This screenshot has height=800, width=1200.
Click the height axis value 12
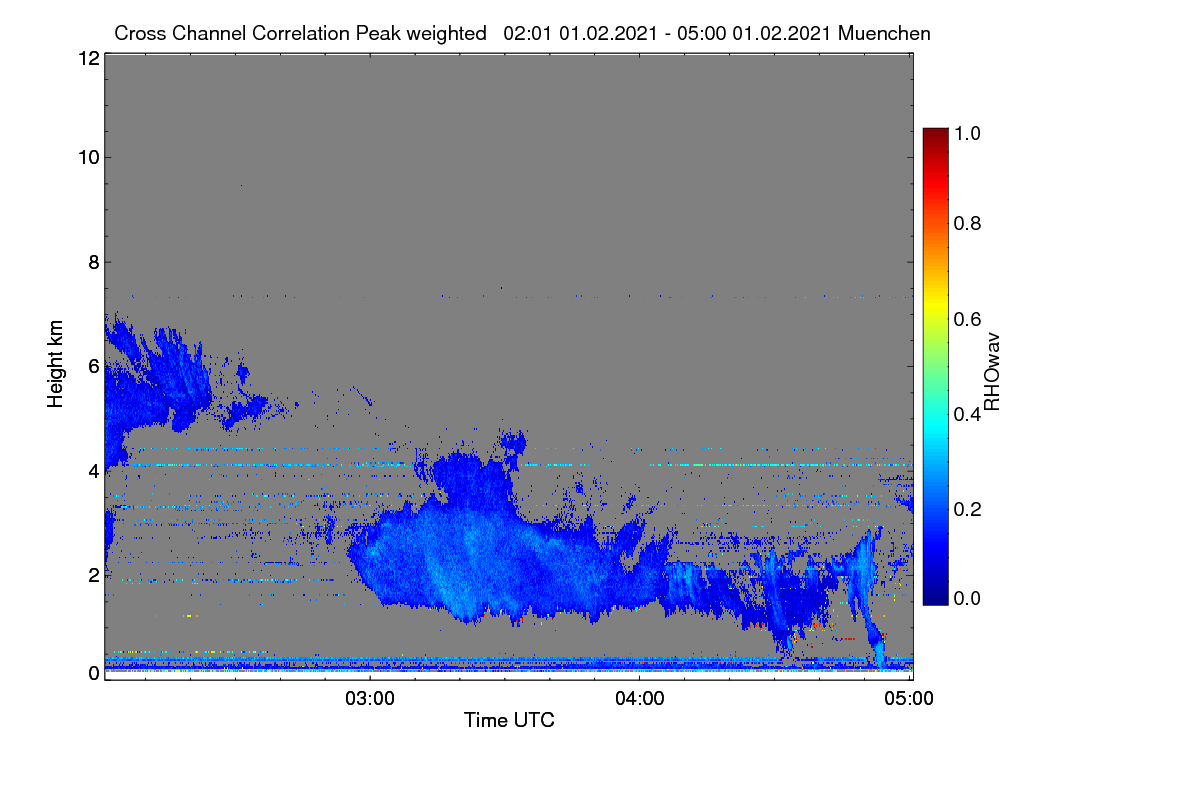(87, 59)
